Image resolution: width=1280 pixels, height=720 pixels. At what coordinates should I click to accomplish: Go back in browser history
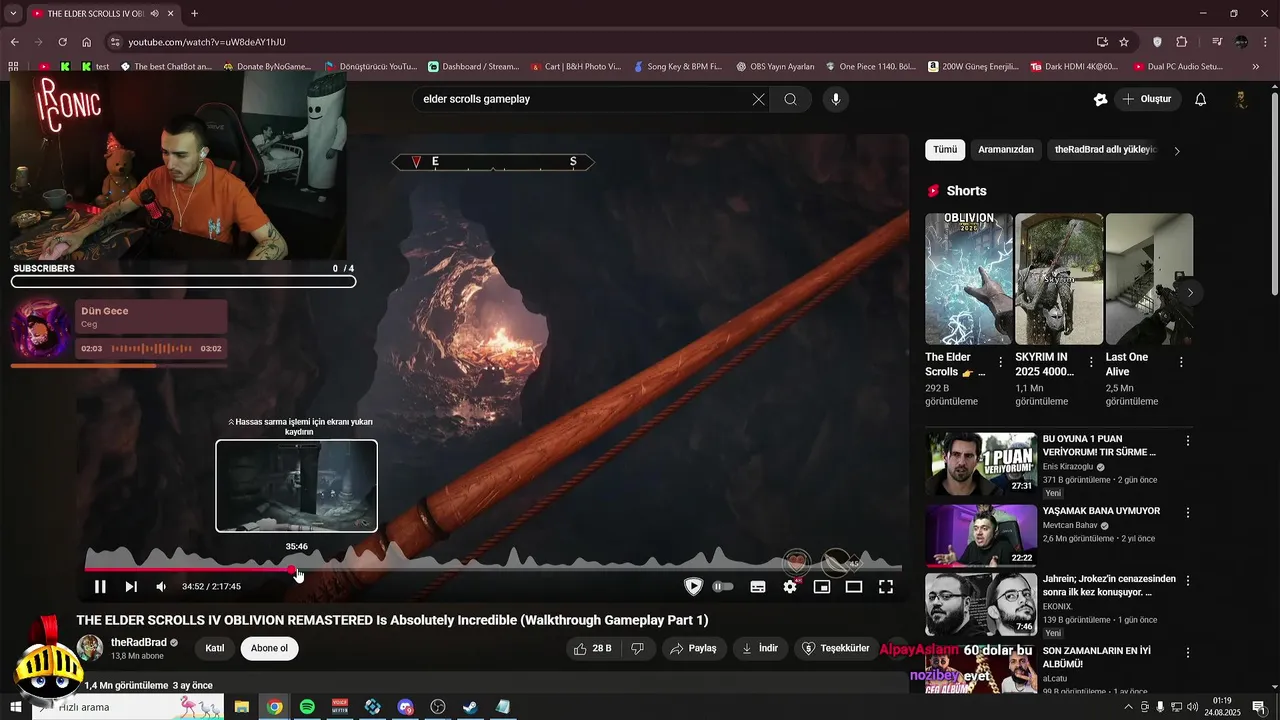(x=14, y=42)
